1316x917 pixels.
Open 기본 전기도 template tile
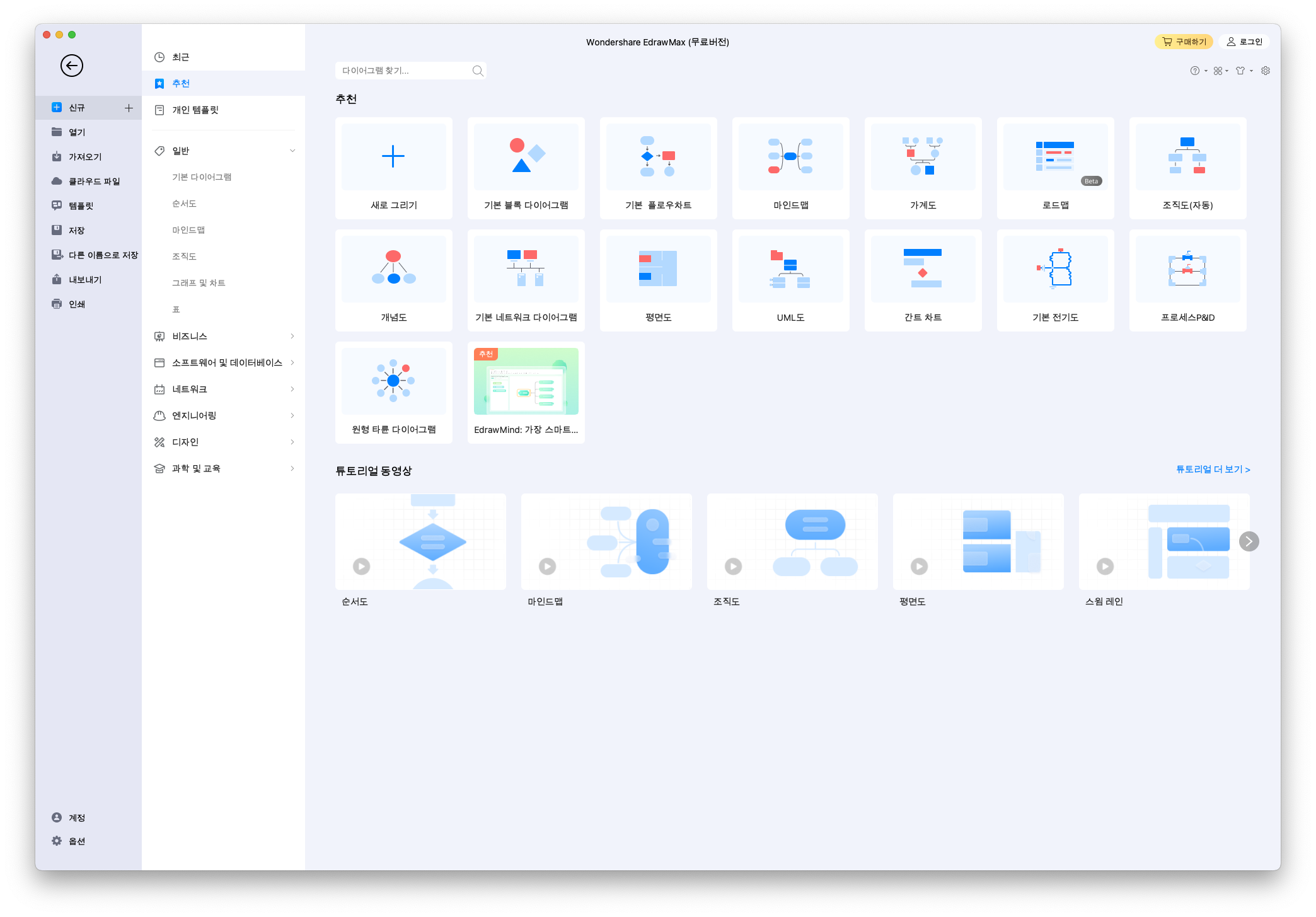click(1055, 280)
